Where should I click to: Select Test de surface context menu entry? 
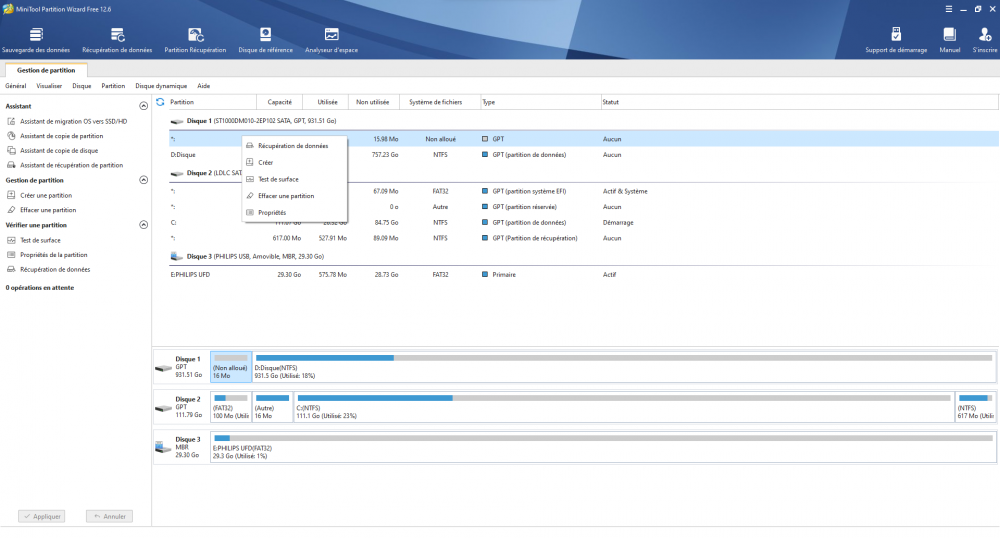pyautogui.click(x=277, y=179)
